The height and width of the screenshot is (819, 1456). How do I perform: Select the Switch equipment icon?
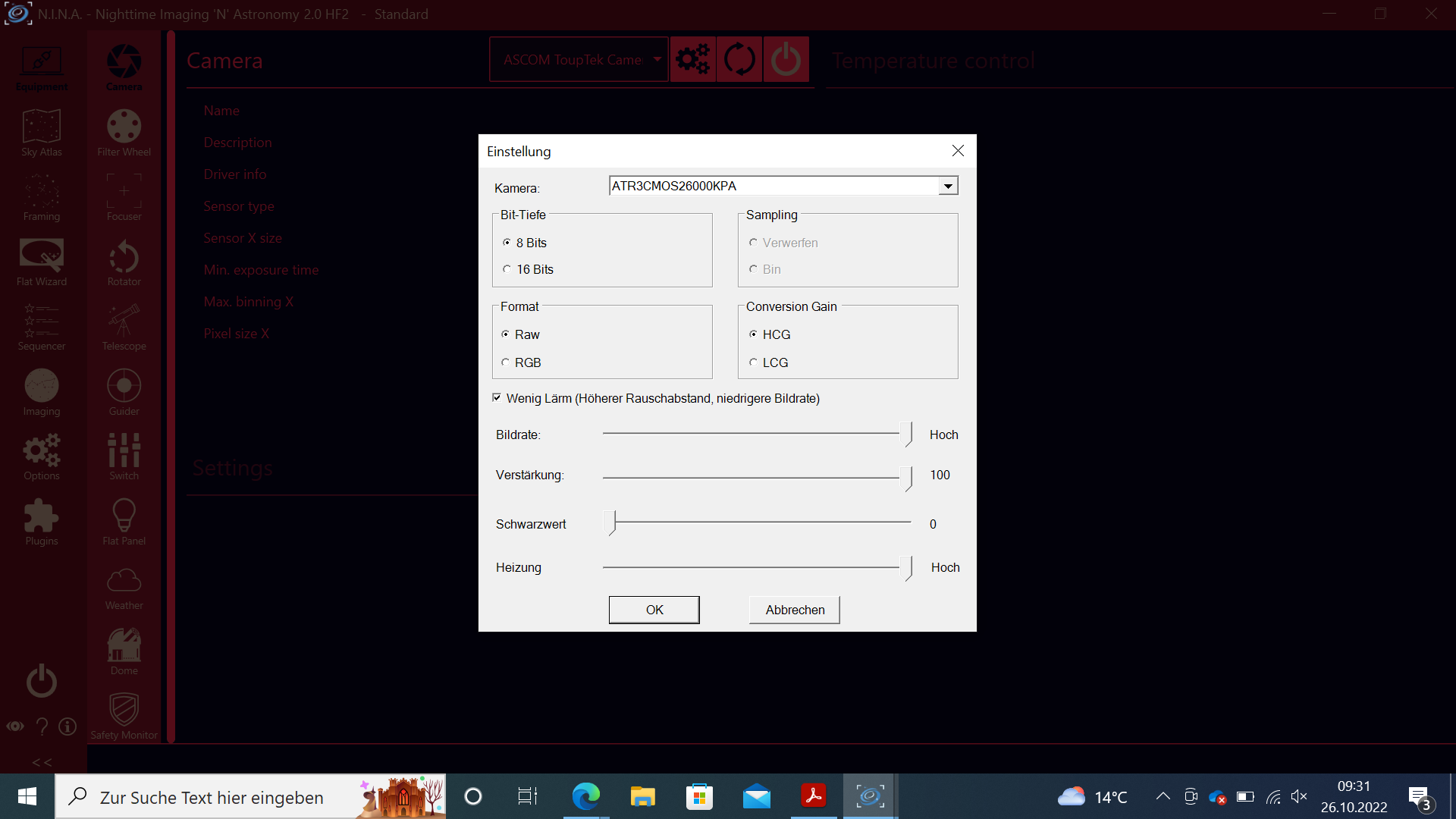(124, 457)
